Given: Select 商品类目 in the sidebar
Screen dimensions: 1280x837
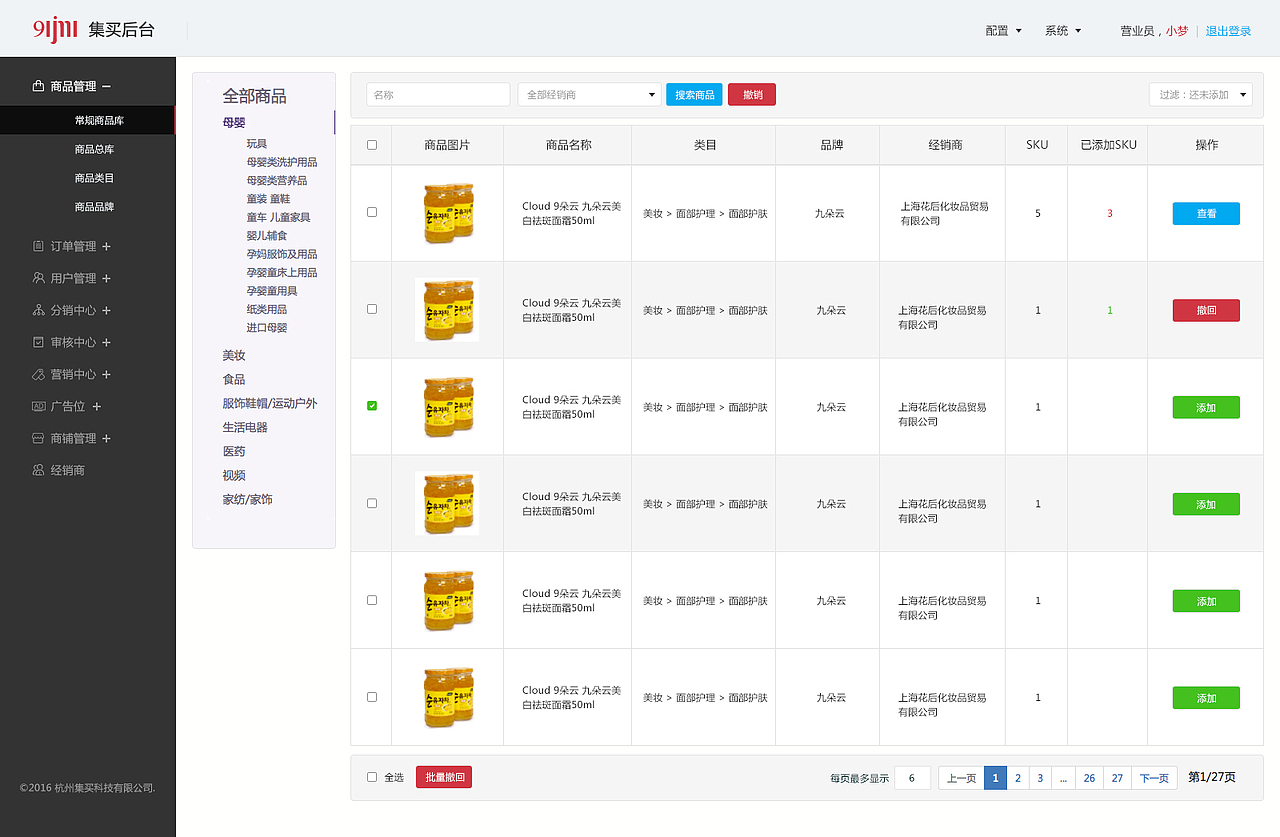Looking at the screenshot, I should [95, 178].
